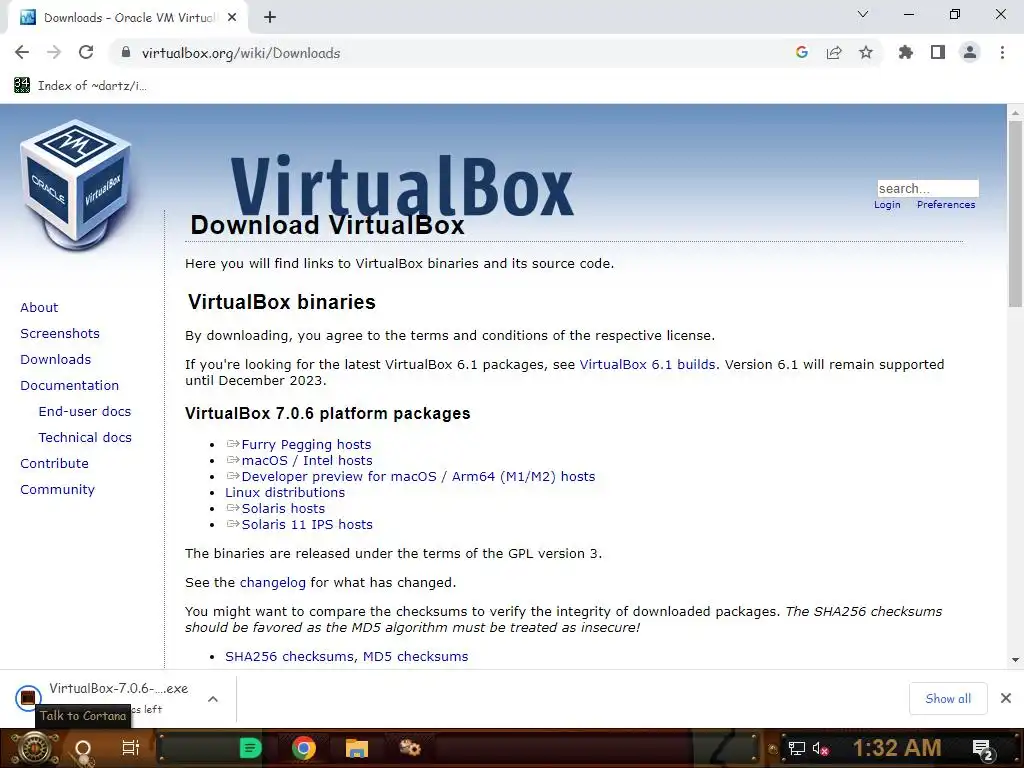Open the gears app in the taskbar

coord(410,748)
